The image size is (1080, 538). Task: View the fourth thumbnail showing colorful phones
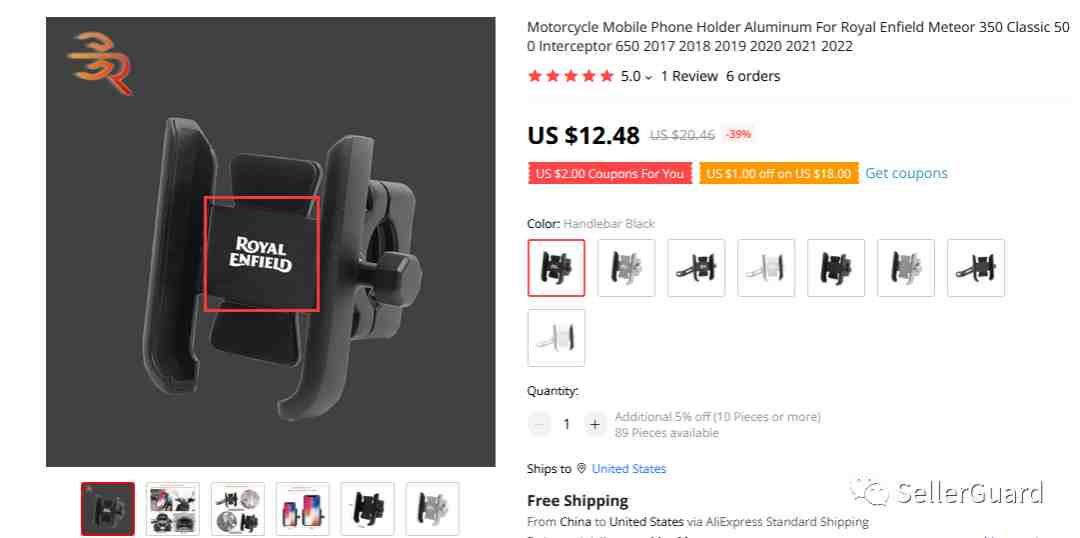[x=302, y=509]
